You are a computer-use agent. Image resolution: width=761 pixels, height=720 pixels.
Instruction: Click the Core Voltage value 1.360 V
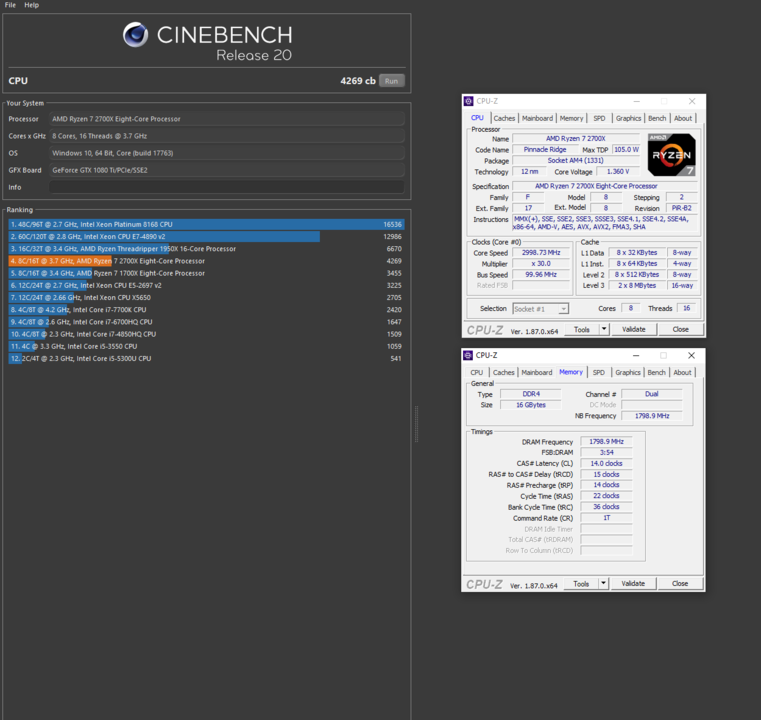click(618, 172)
